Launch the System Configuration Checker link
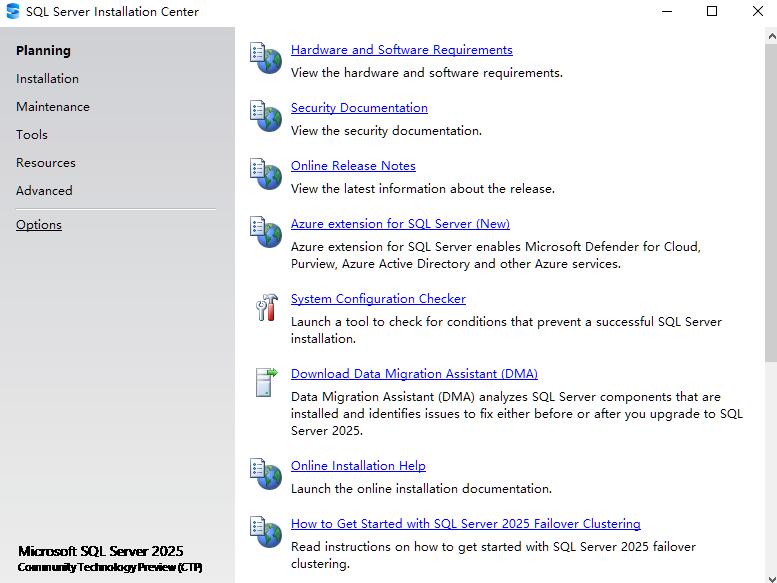The width and height of the screenshot is (777, 583). 378,299
